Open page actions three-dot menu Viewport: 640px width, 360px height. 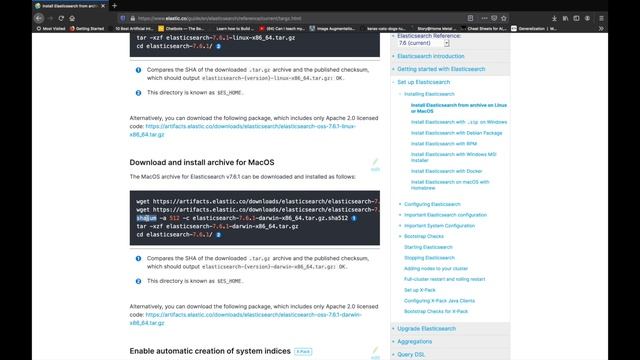click(x=484, y=18)
